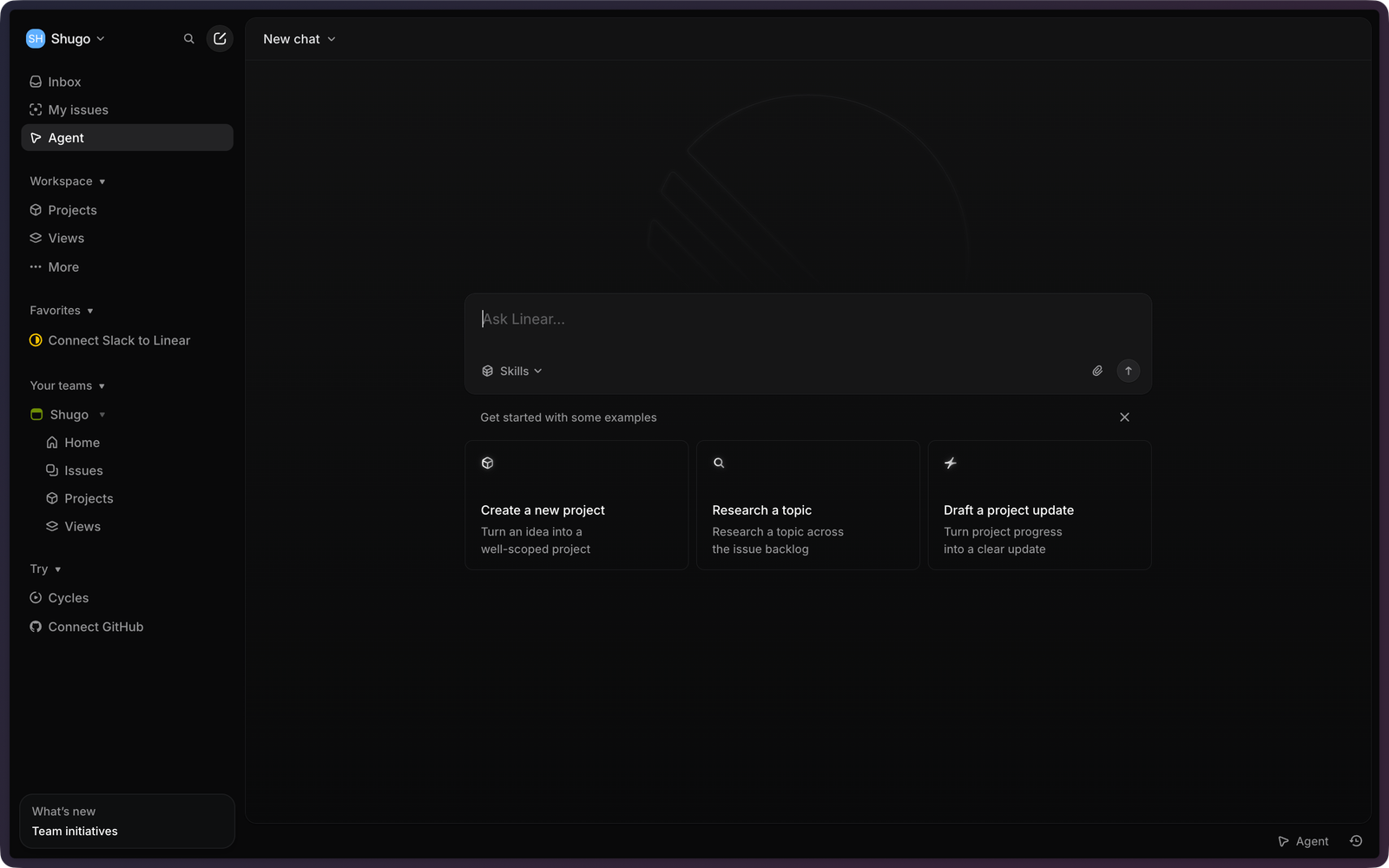Open Cycles under Try
The height and width of the screenshot is (868, 1389).
click(127, 598)
